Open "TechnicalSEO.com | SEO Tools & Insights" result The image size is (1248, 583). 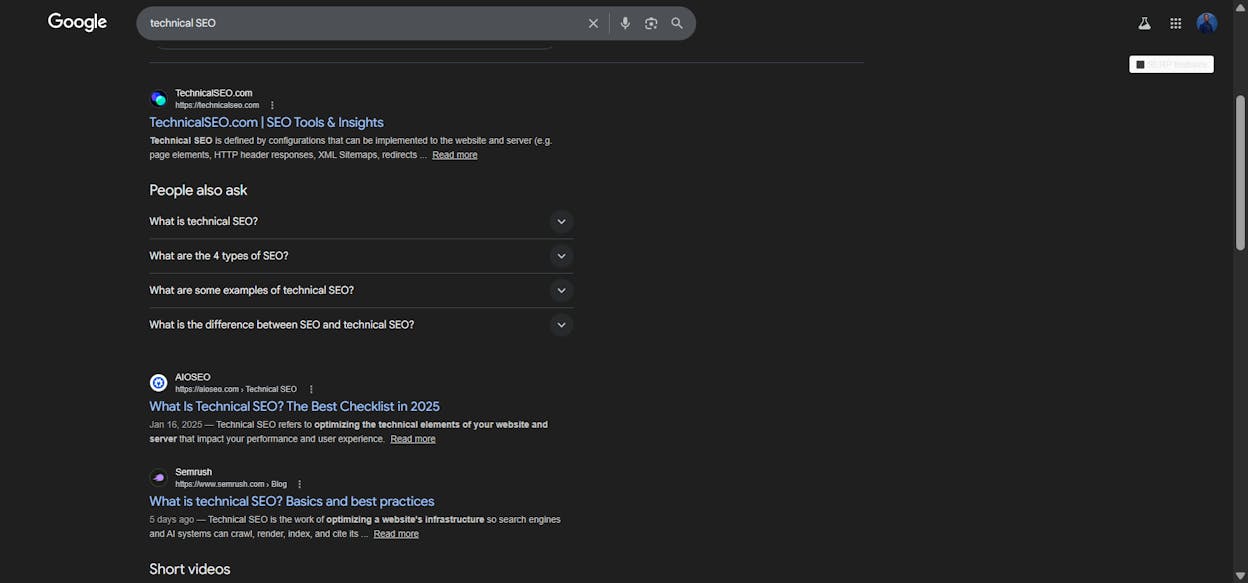[266, 122]
